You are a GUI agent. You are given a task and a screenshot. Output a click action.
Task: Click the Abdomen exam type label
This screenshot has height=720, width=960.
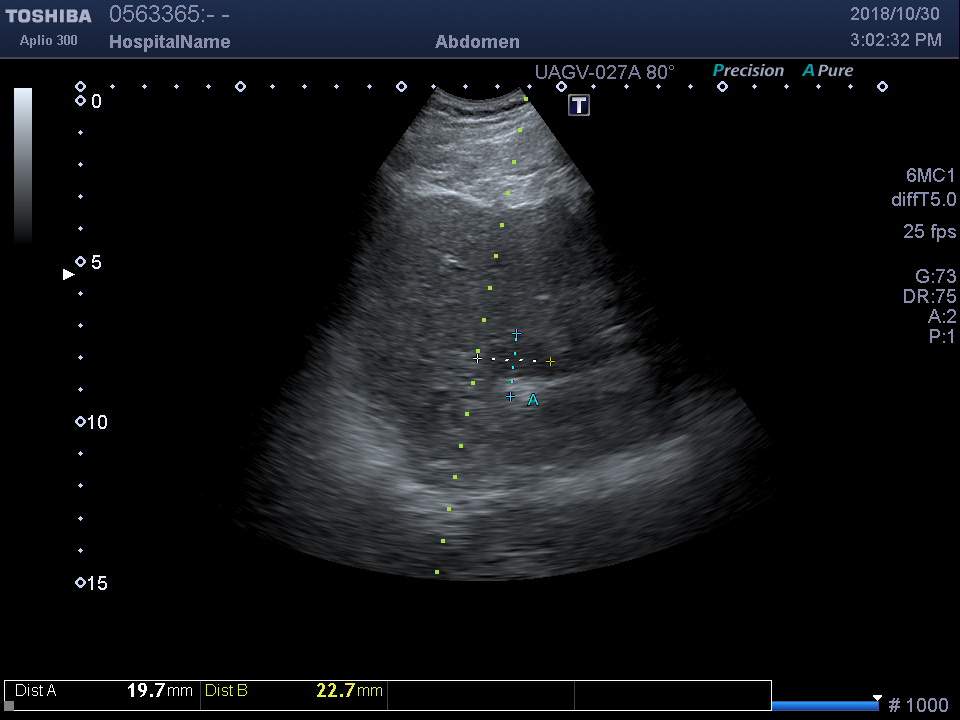coord(477,42)
